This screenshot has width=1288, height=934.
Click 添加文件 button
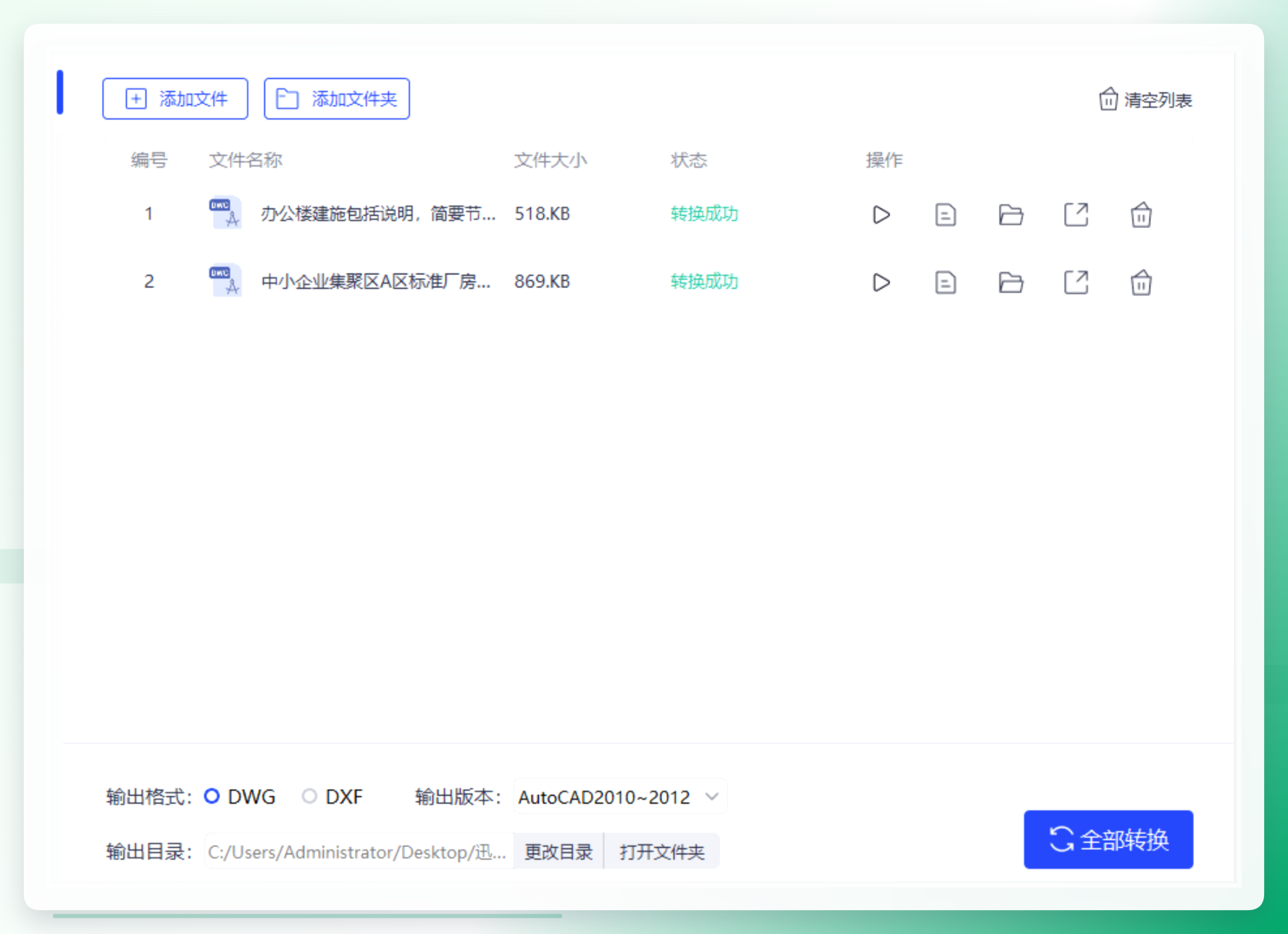point(175,98)
